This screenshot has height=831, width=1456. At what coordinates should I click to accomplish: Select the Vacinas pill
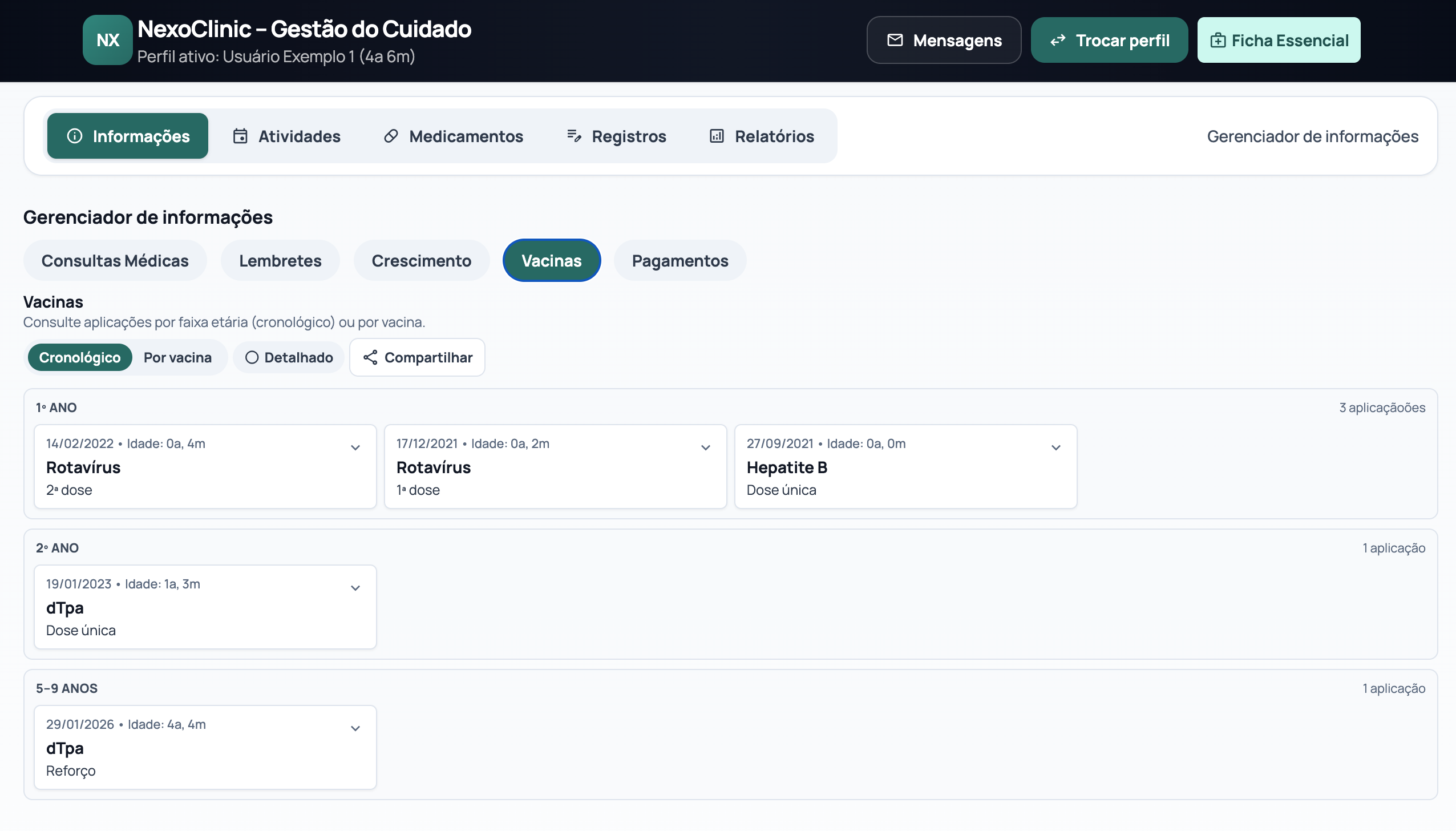[552, 260]
